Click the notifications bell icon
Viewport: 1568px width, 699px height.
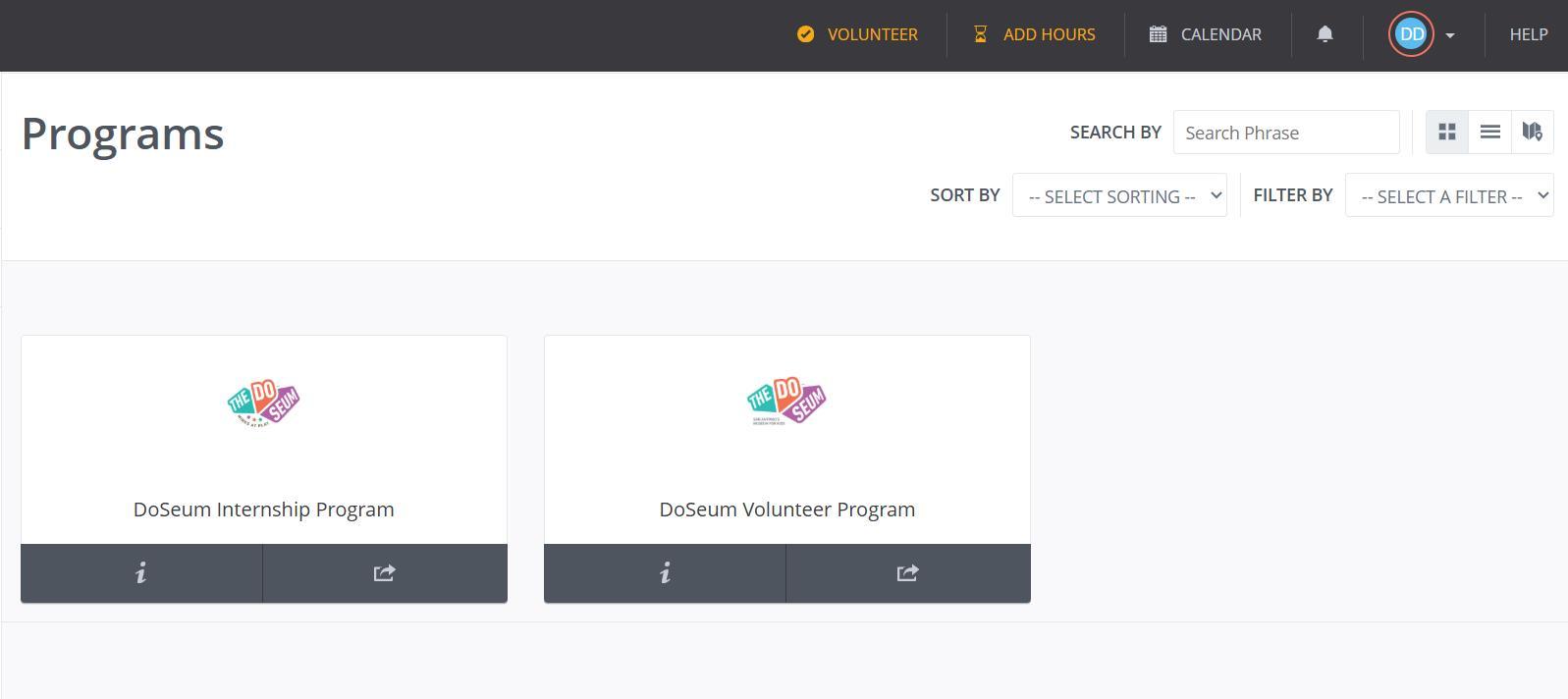coord(1325,34)
